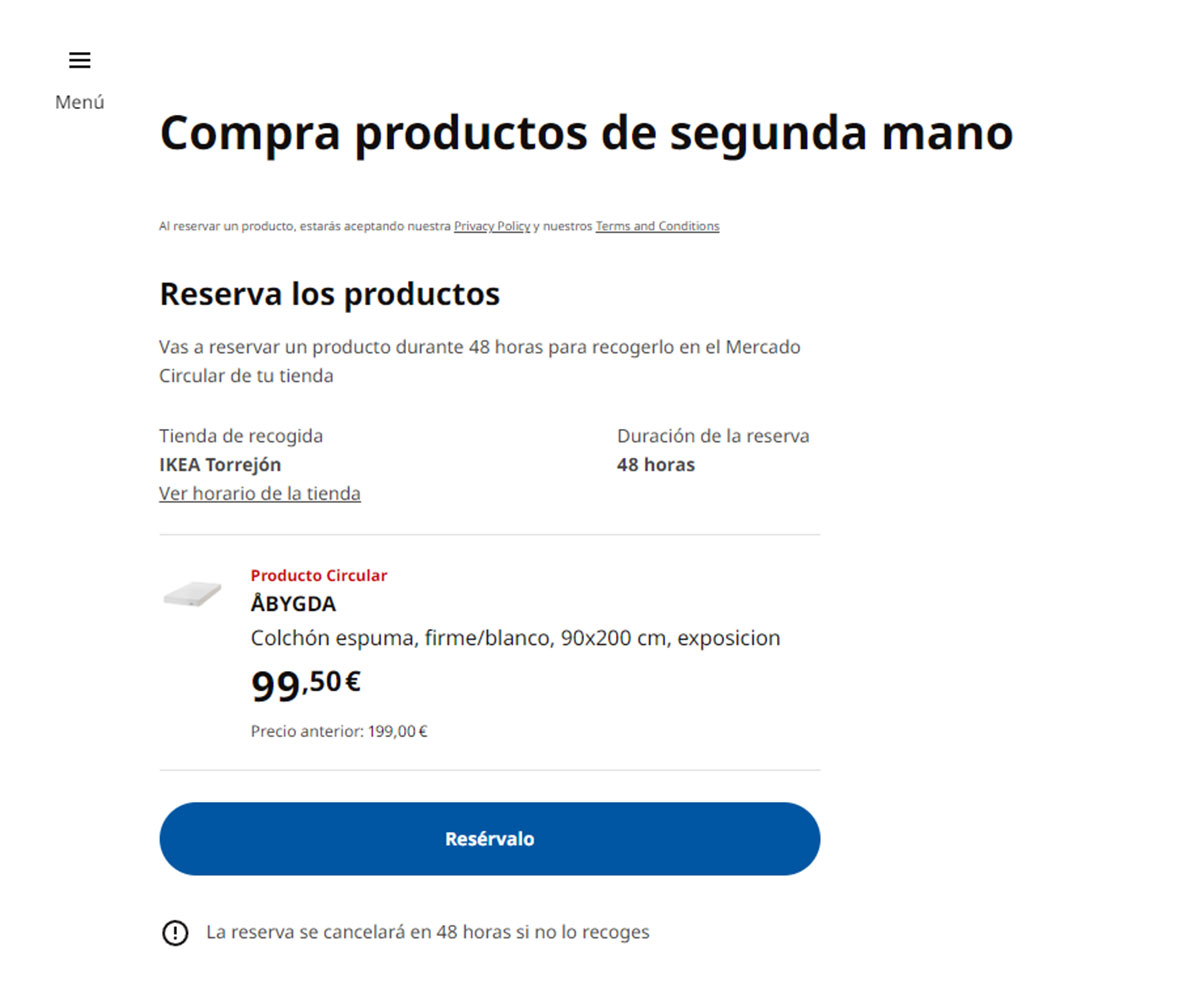Screen dimensions: 1200x992
Task: Open the hamburger menu icon
Action: [80, 60]
